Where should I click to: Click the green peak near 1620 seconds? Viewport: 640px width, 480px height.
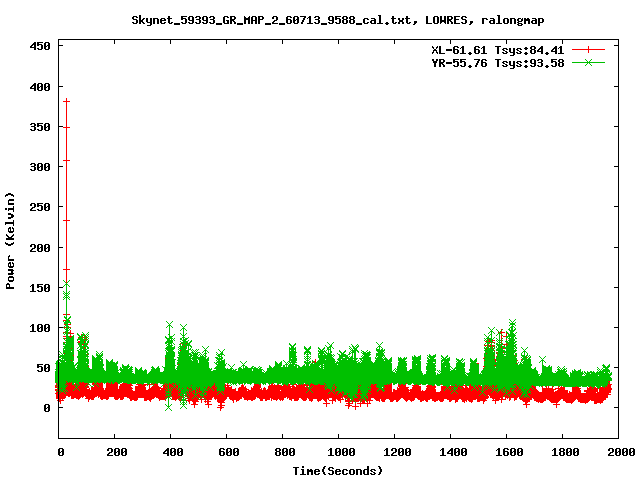coord(512,322)
